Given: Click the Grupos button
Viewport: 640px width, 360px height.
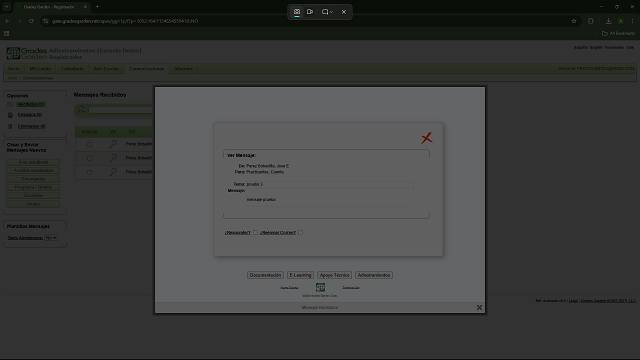Looking at the screenshot, I should (x=33, y=204).
